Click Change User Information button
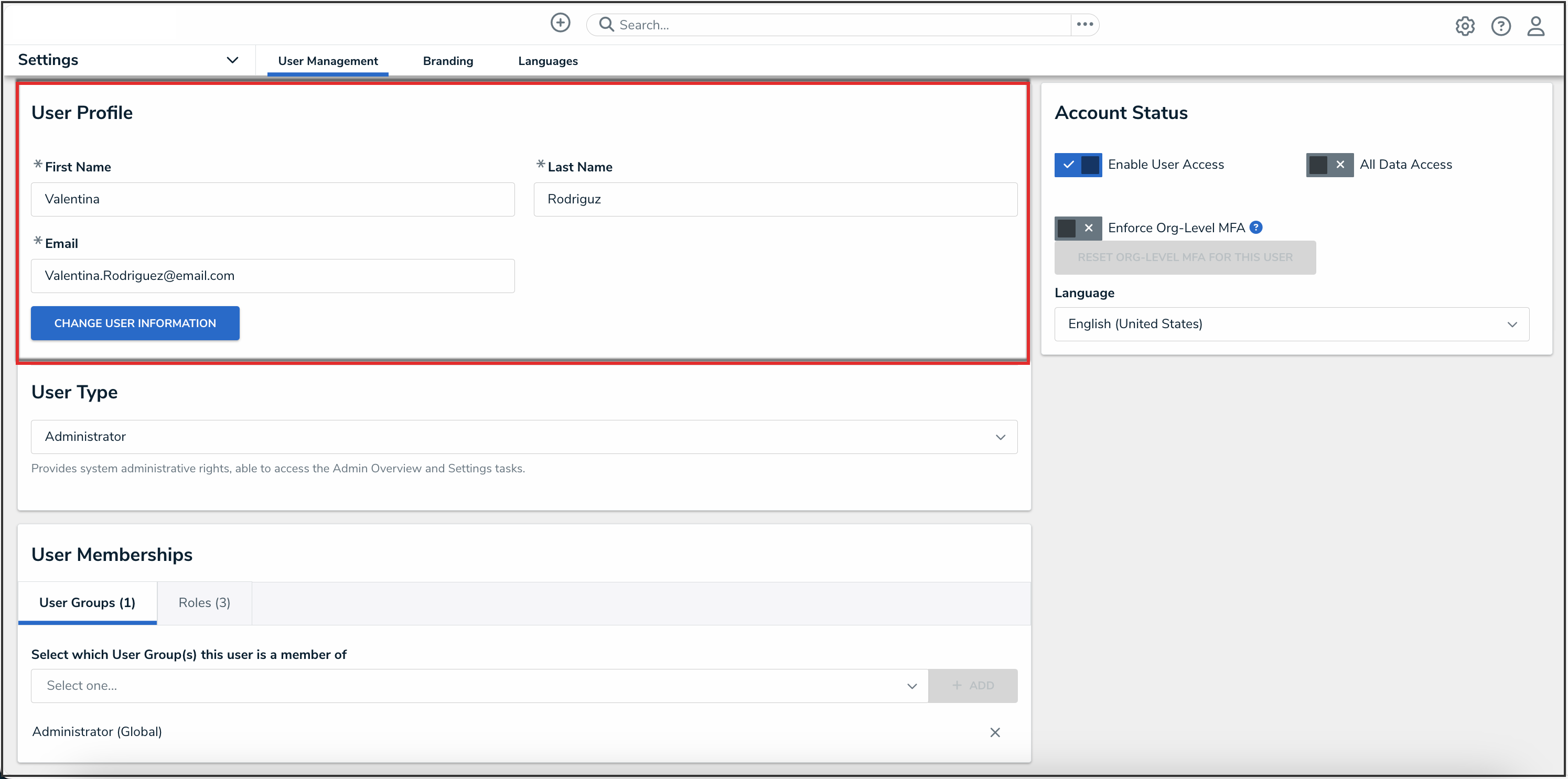Screen dimensions: 1568x779 135,323
